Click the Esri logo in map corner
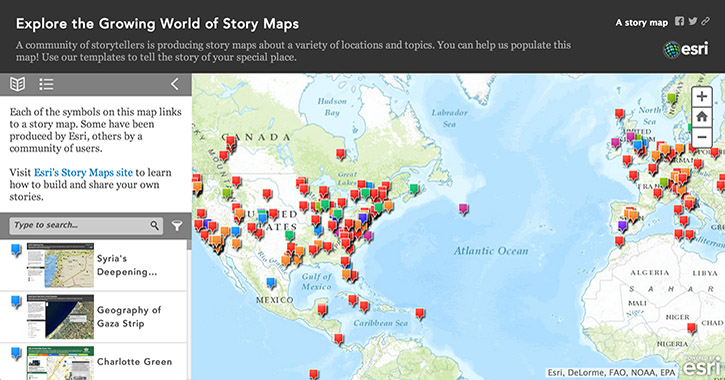This screenshot has width=725, height=380. tap(702, 366)
